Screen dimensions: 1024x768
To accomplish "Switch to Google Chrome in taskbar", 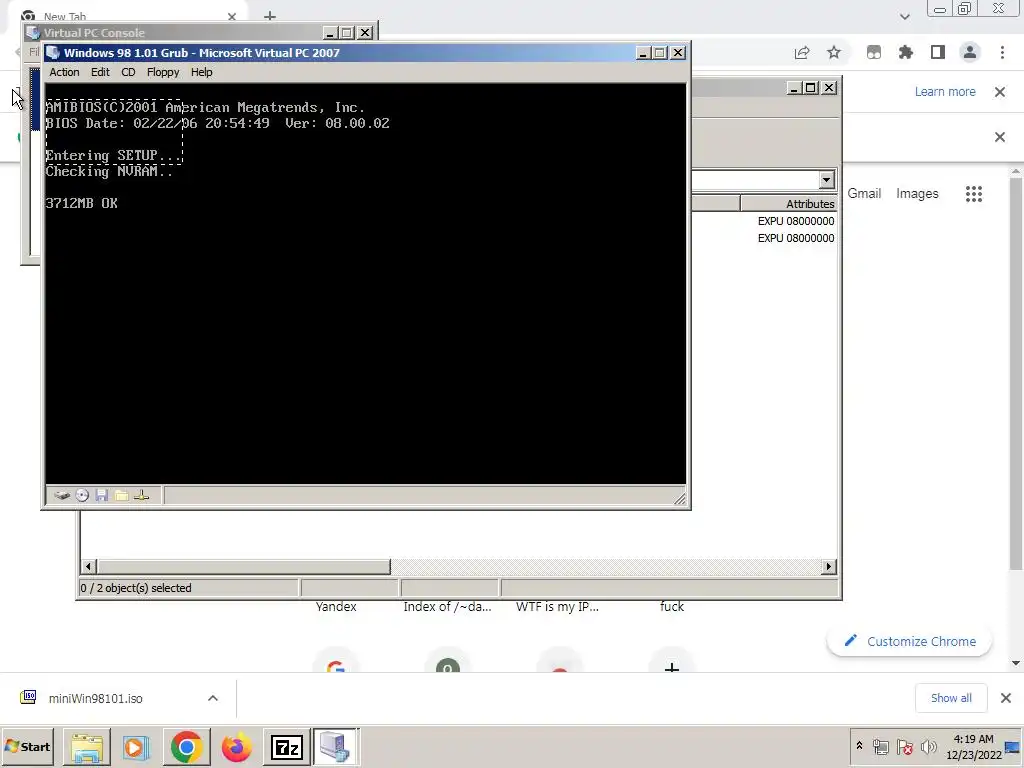I will (187, 746).
